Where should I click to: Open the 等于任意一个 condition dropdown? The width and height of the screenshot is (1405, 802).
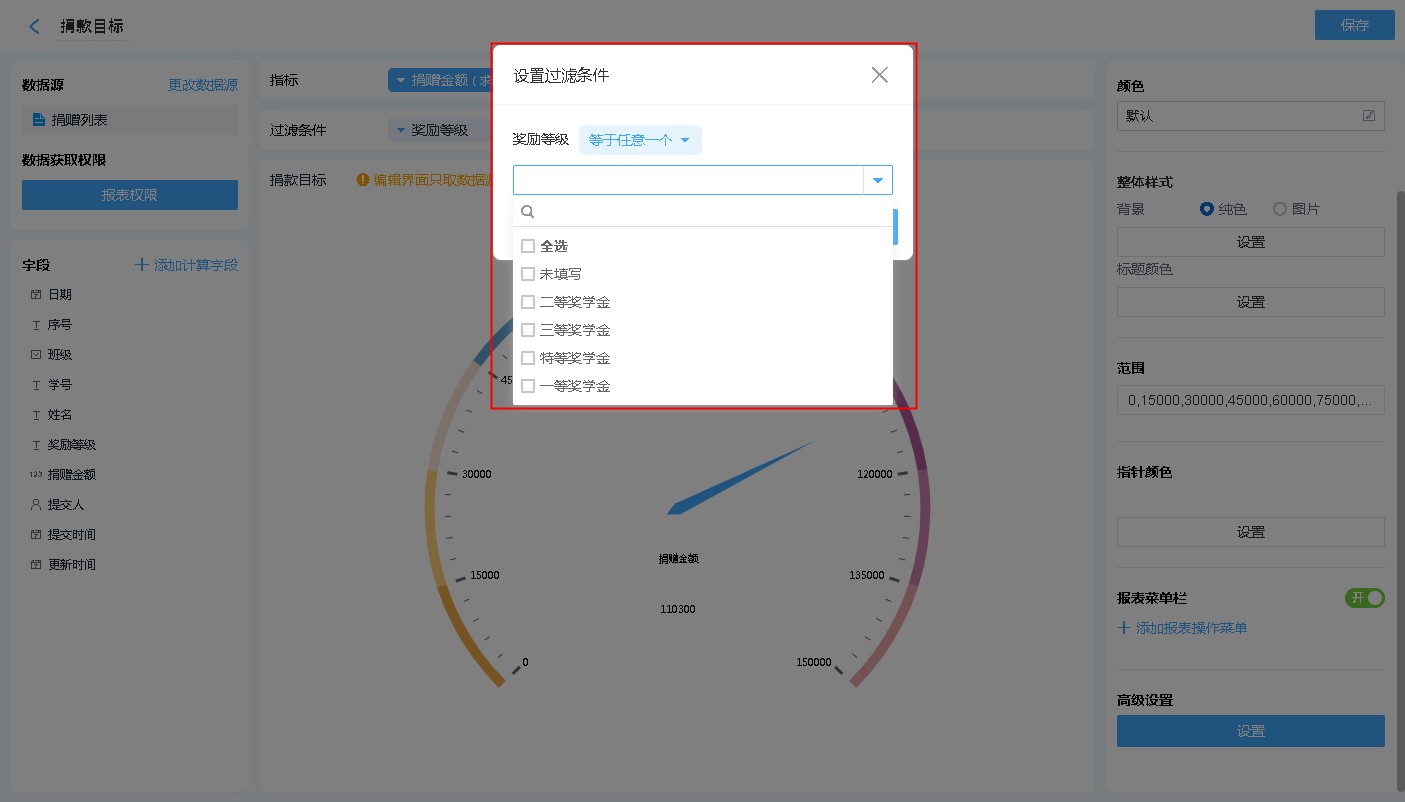click(640, 140)
